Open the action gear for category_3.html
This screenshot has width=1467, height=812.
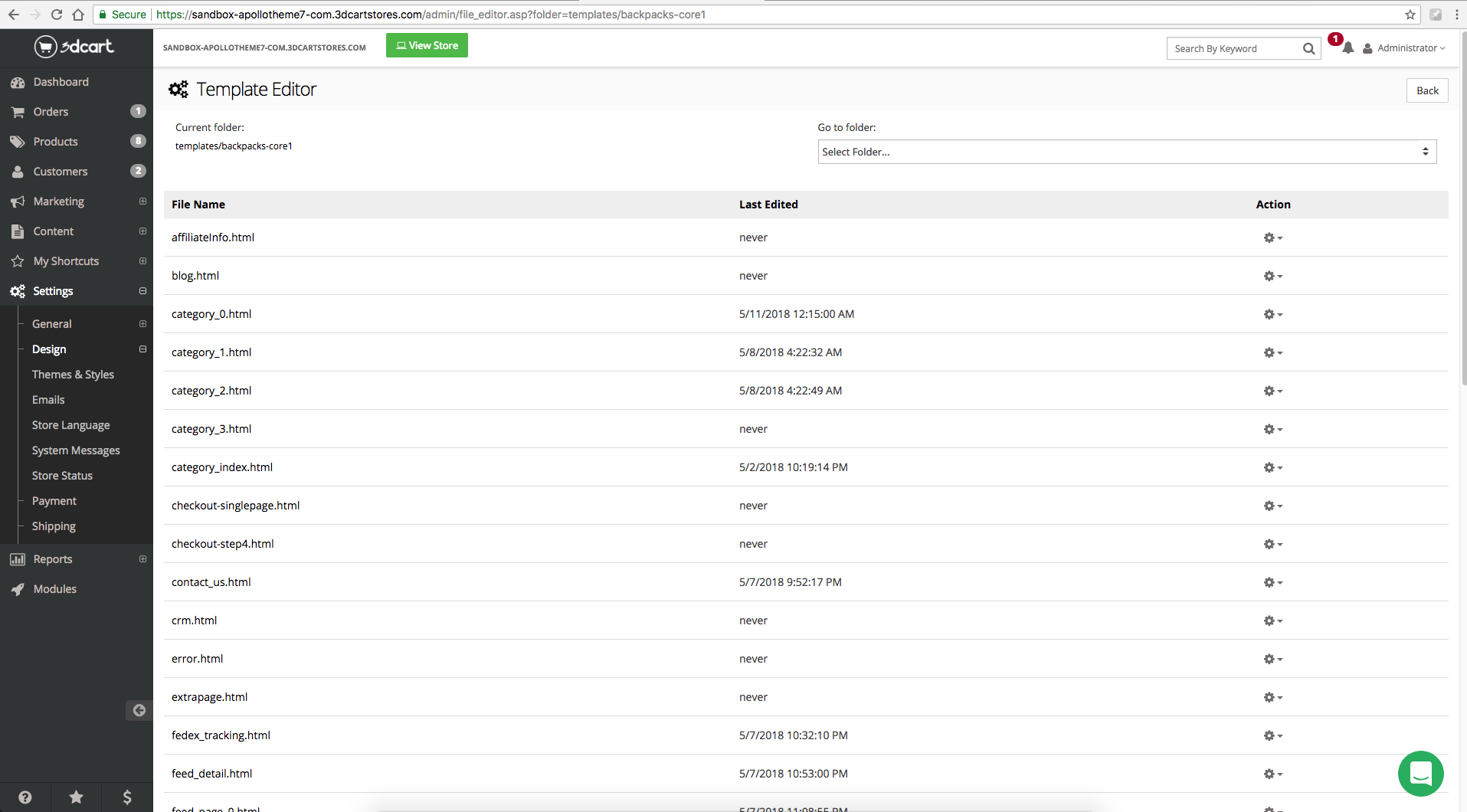click(x=1272, y=429)
